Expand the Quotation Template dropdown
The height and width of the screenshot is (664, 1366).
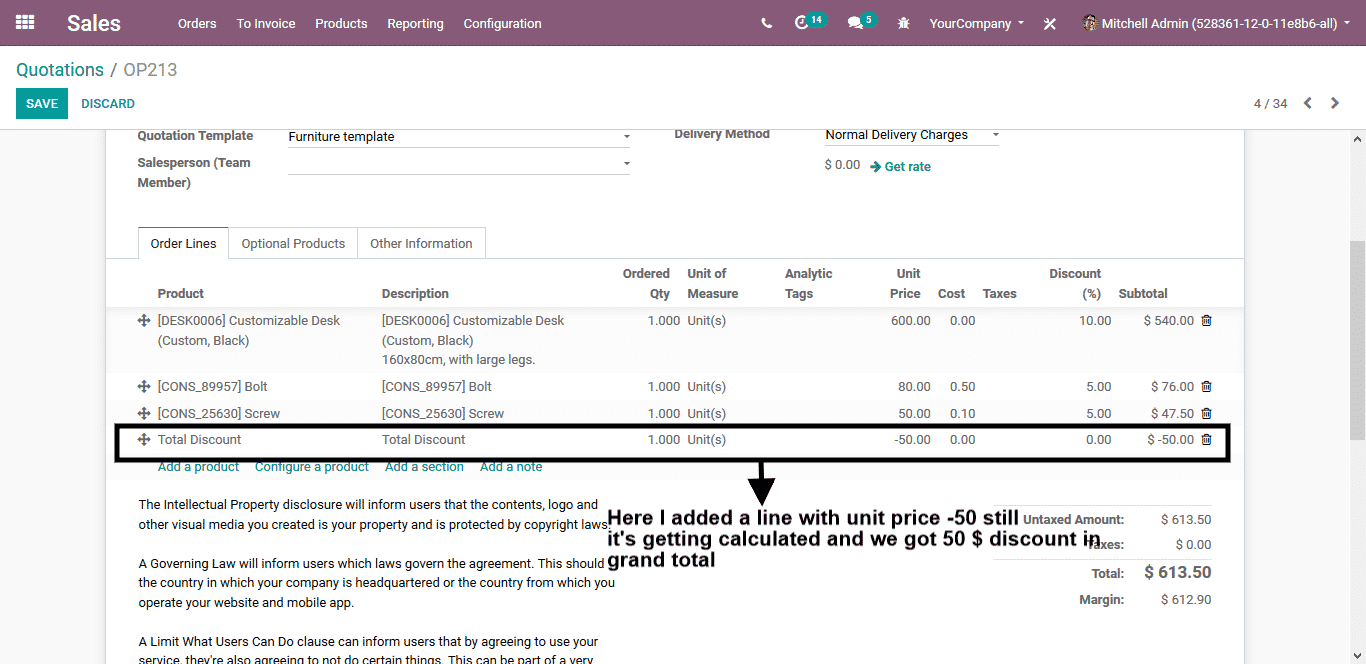click(x=626, y=137)
